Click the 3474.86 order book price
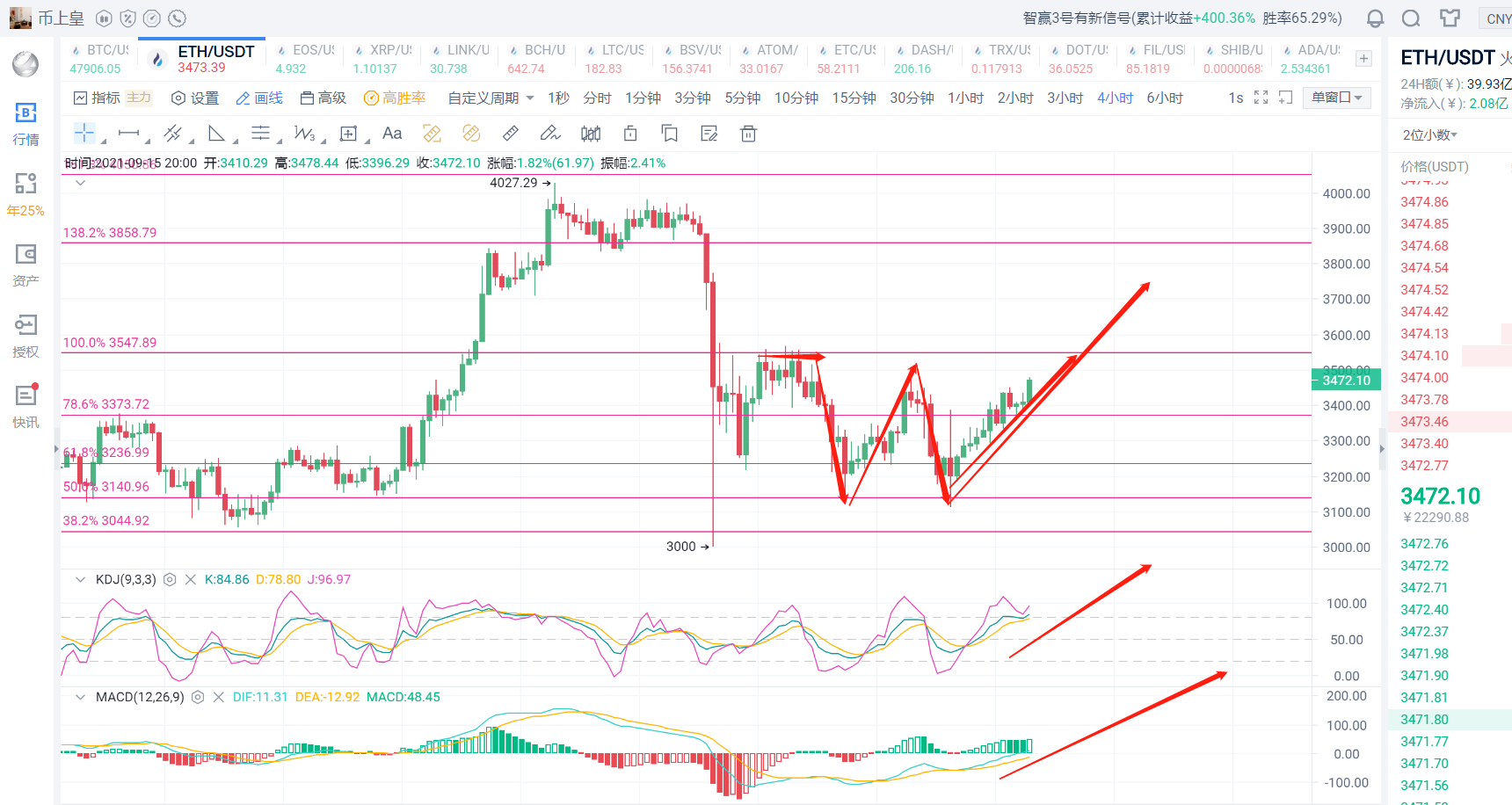The height and width of the screenshot is (805, 1512). (1424, 202)
